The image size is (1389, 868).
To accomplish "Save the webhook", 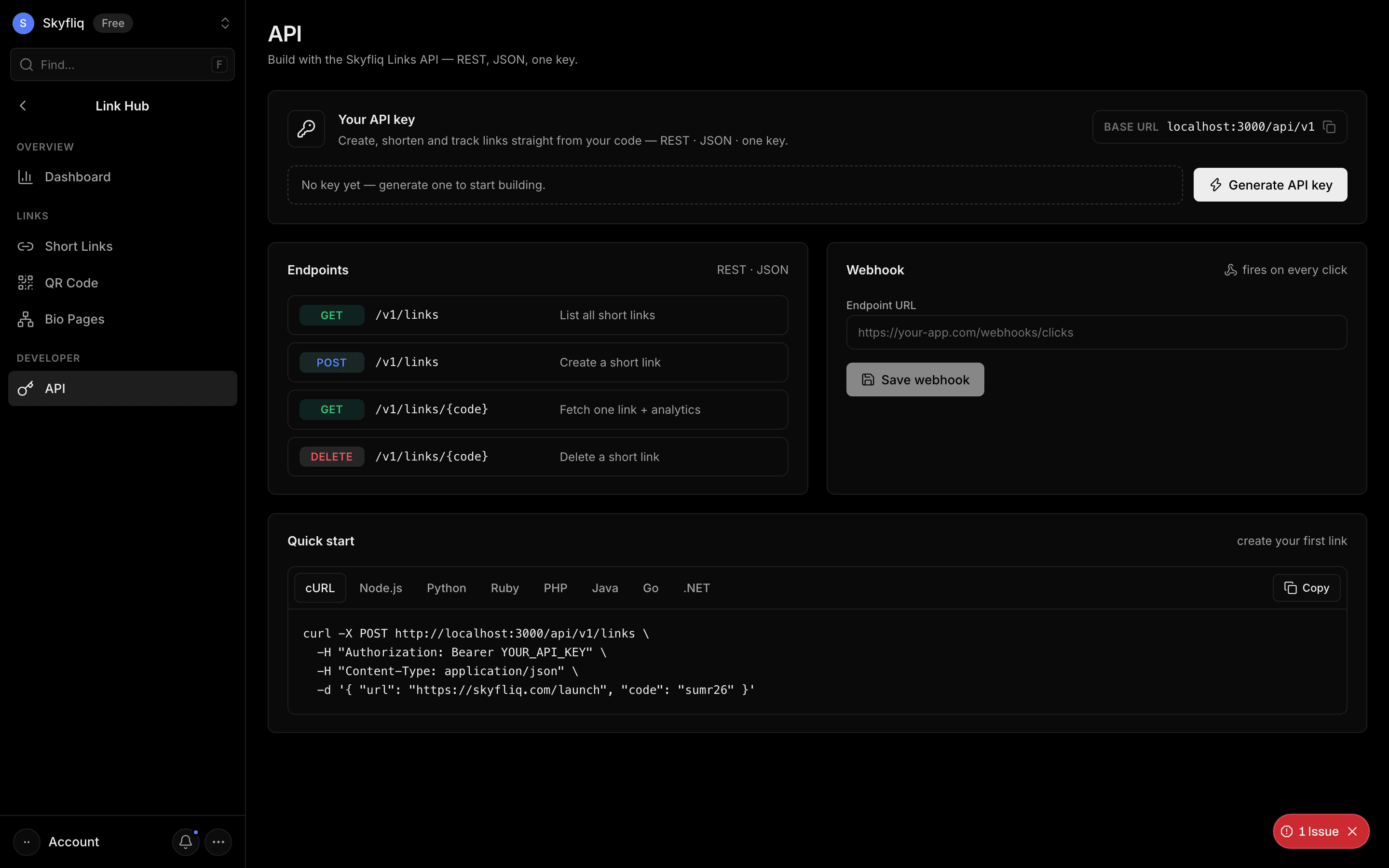I will (915, 380).
